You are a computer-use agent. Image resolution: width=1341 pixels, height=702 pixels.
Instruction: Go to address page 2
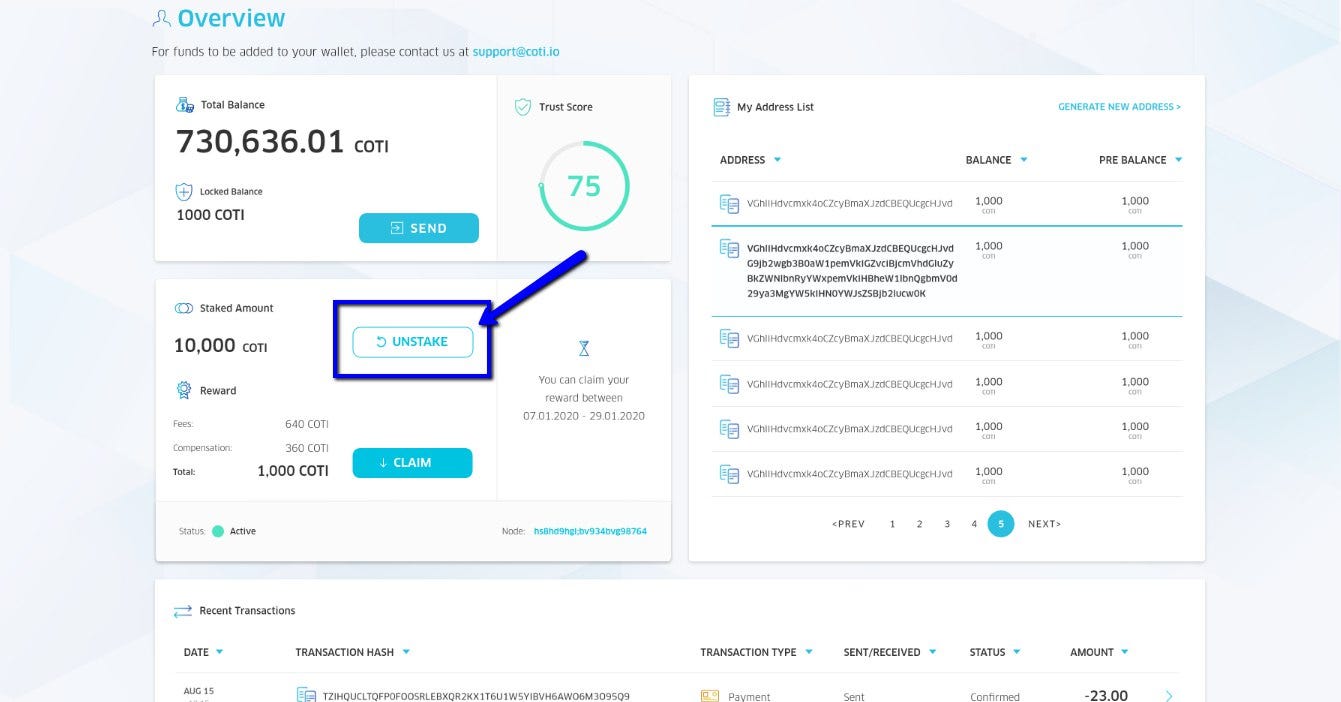919,524
